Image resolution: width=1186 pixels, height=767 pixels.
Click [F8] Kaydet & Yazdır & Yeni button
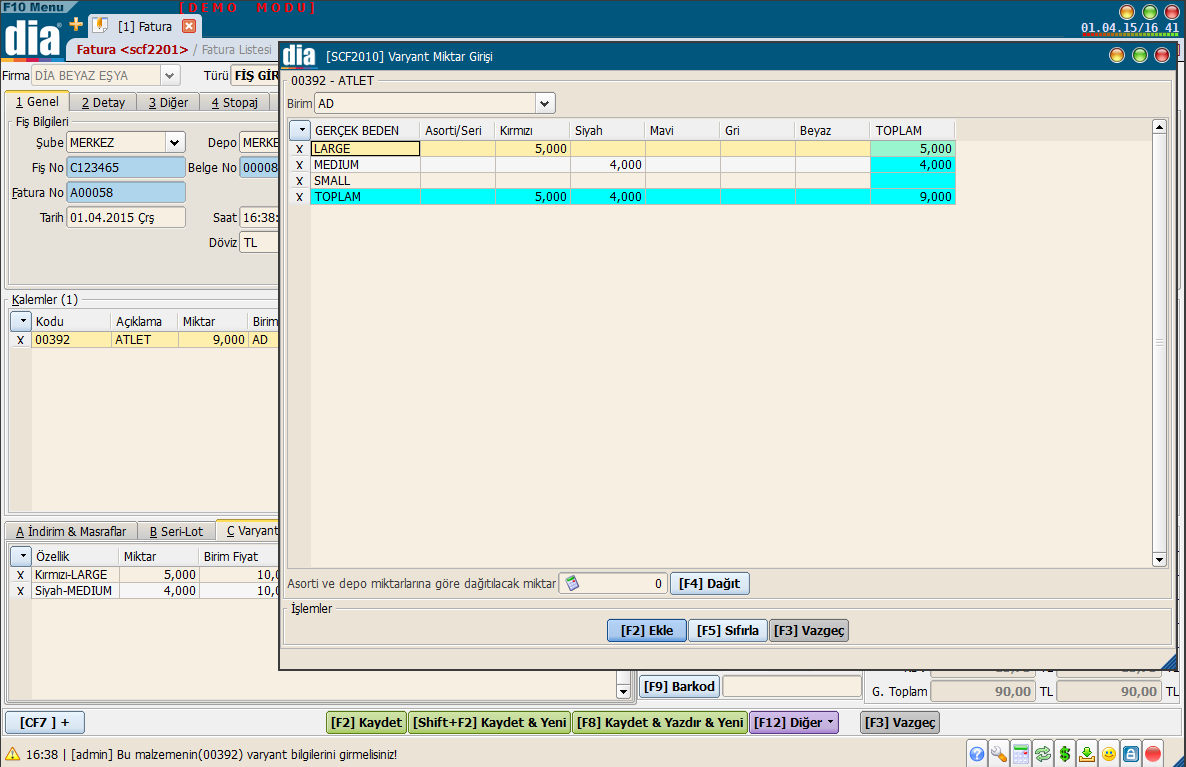(x=660, y=722)
